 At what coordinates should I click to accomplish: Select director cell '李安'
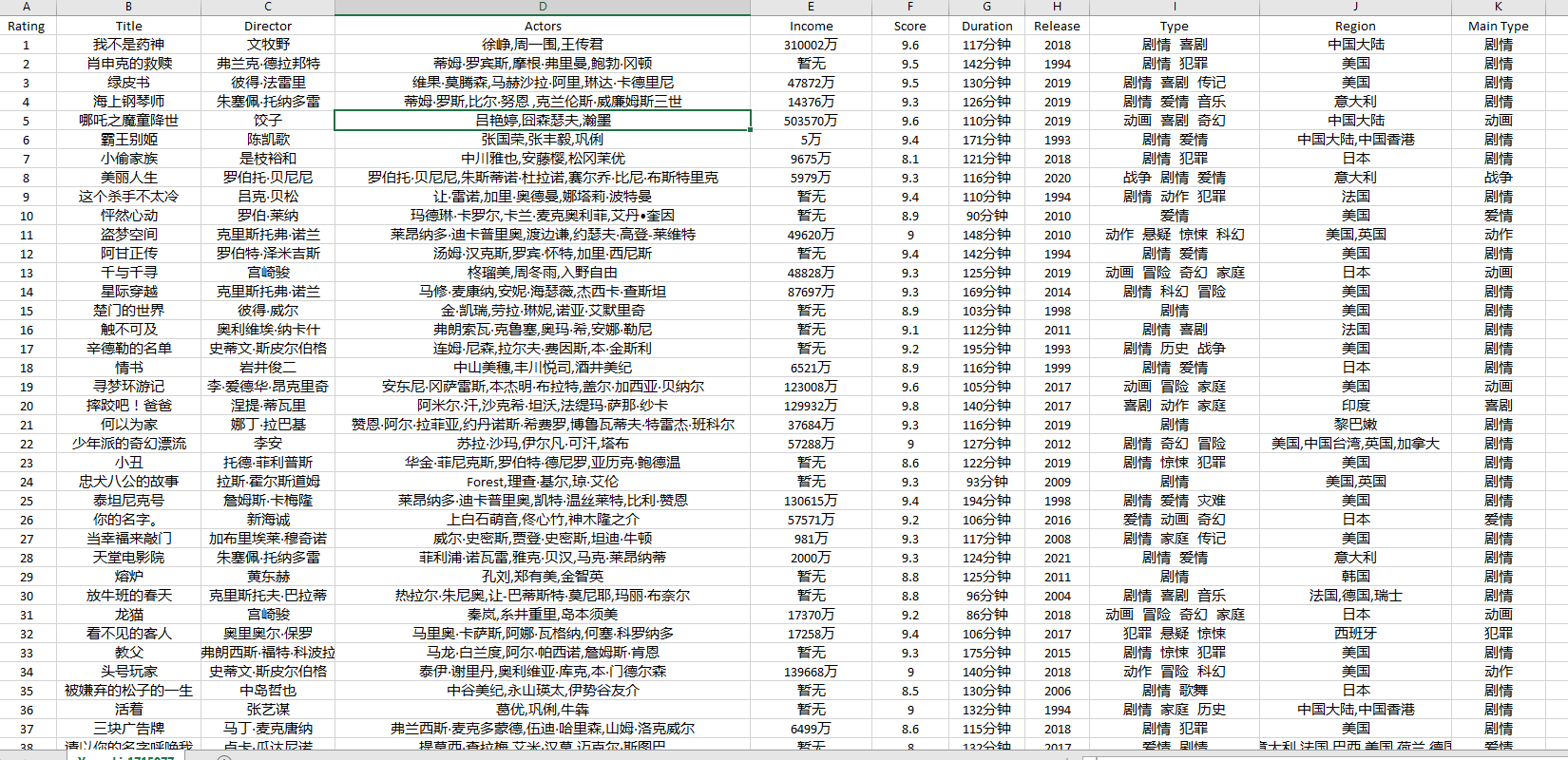[x=268, y=444]
